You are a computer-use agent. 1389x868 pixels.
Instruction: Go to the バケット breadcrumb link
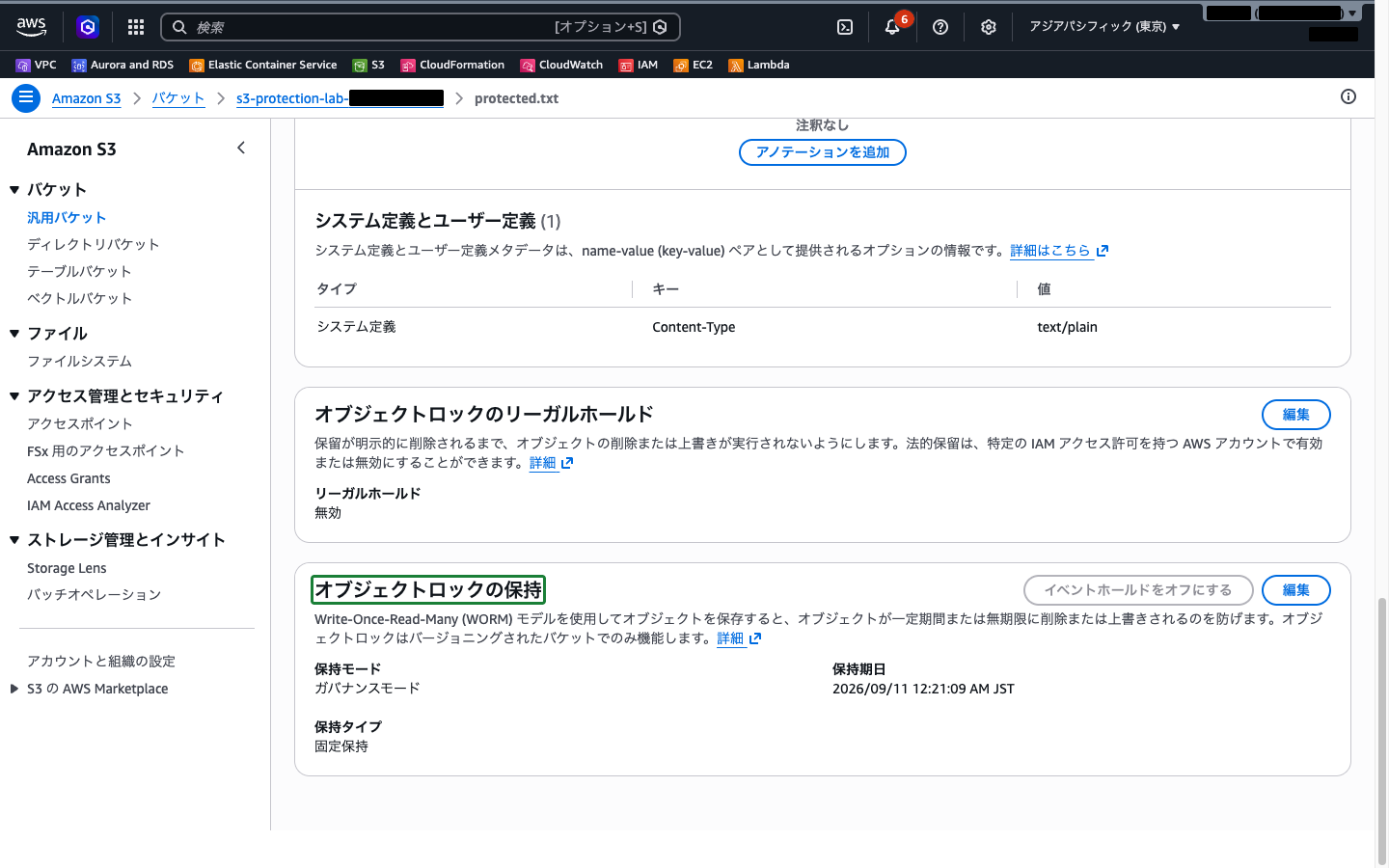click(x=178, y=98)
